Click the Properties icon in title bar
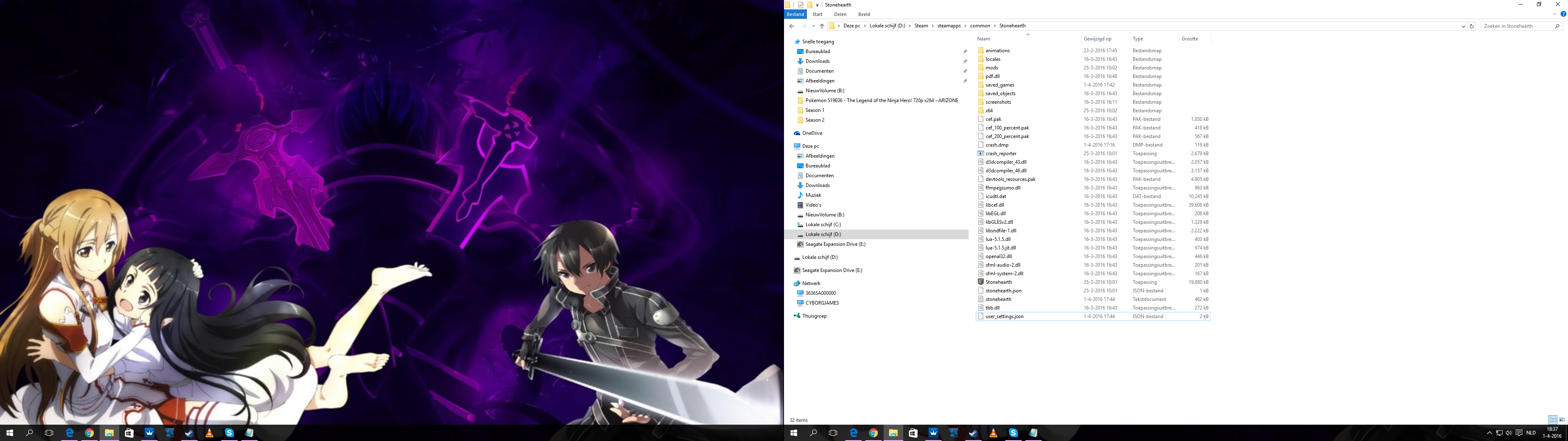The image size is (1568, 441). pos(800,5)
